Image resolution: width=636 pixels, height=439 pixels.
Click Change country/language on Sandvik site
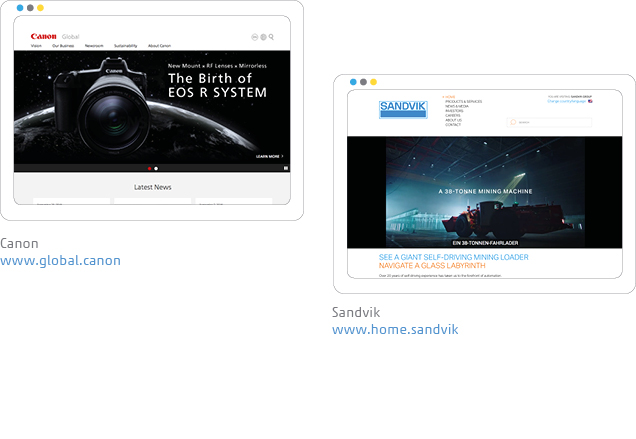point(566,101)
